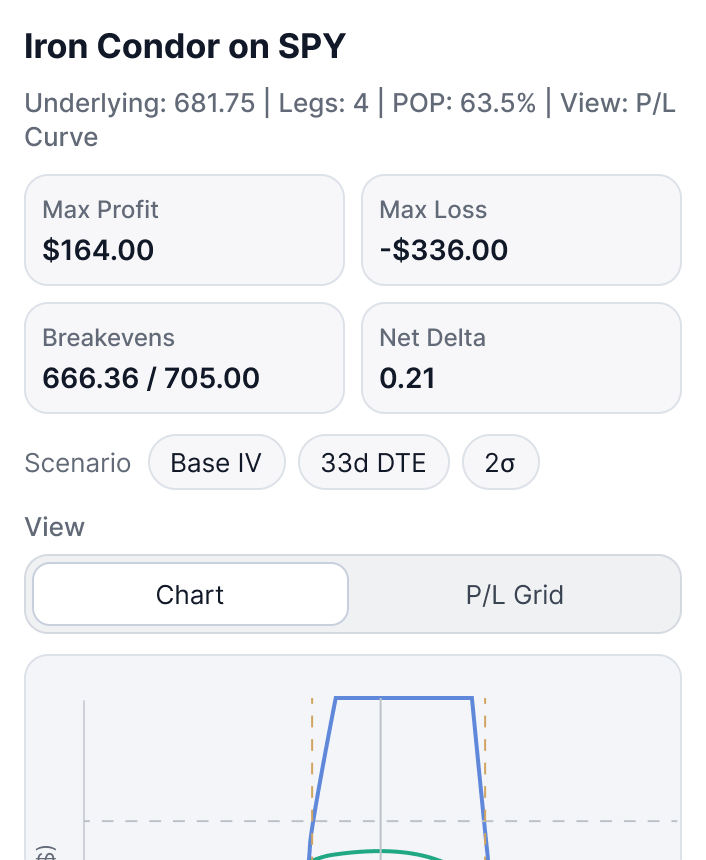Click the View section label

(x=54, y=527)
